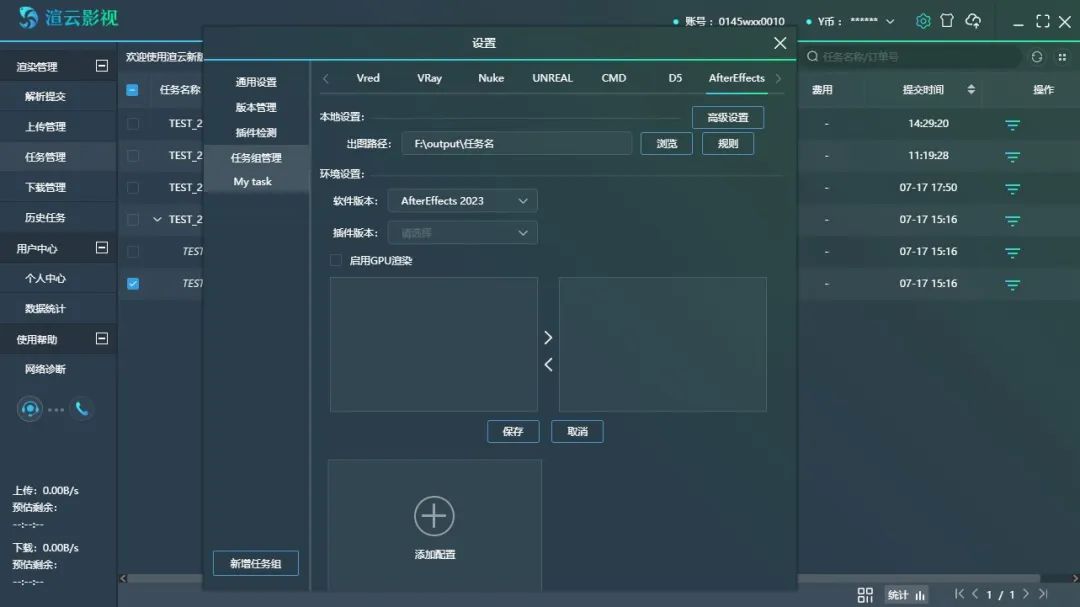The image size is (1080, 607).
Task: Collapse the 使用帮助 sidebar section
Action: [101, 338]
